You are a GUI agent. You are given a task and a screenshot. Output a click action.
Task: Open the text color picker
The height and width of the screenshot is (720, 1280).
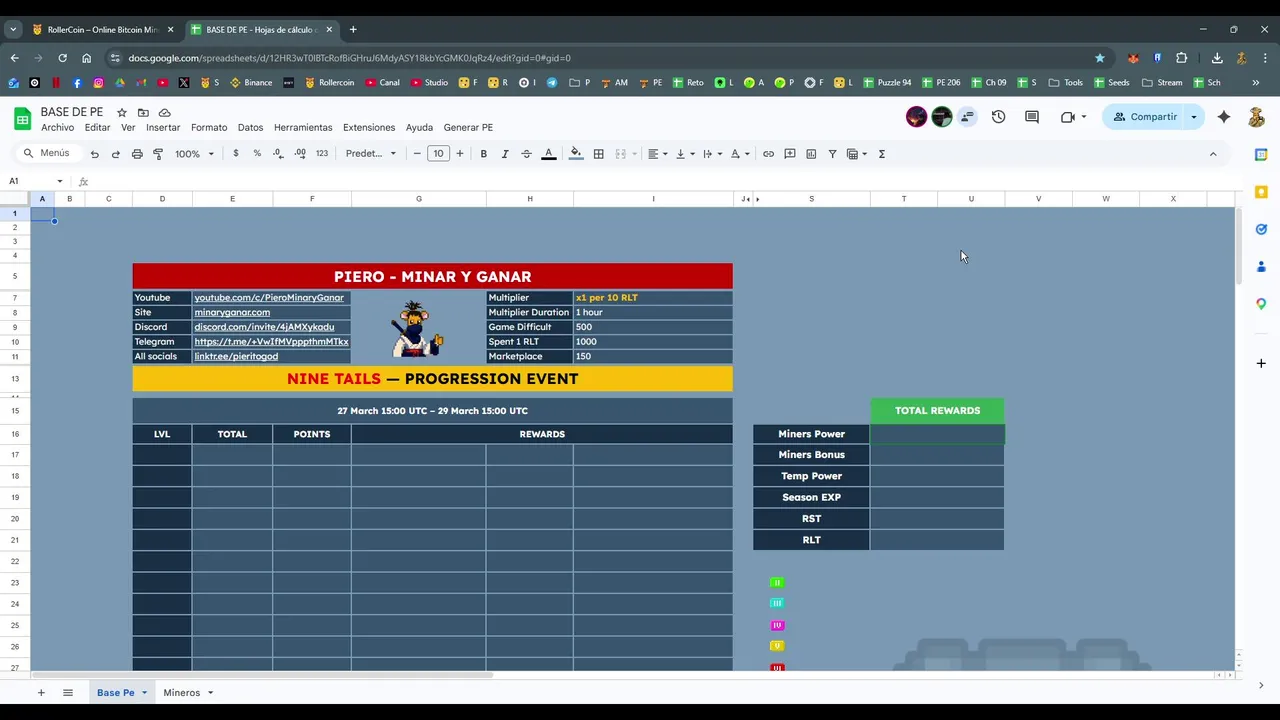(x=548, y=154)
